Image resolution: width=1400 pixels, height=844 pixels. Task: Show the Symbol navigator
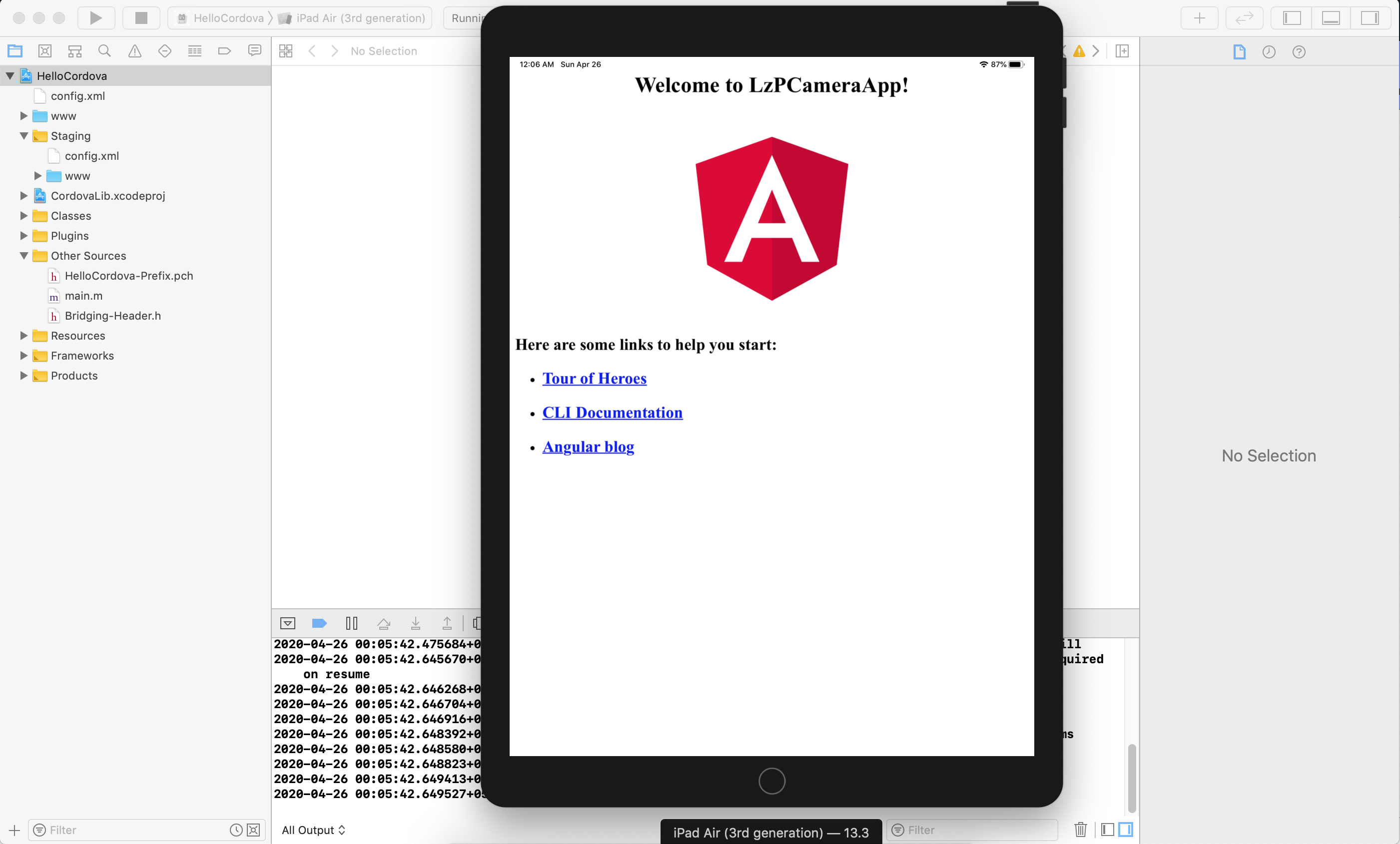(x=74, y=51)
